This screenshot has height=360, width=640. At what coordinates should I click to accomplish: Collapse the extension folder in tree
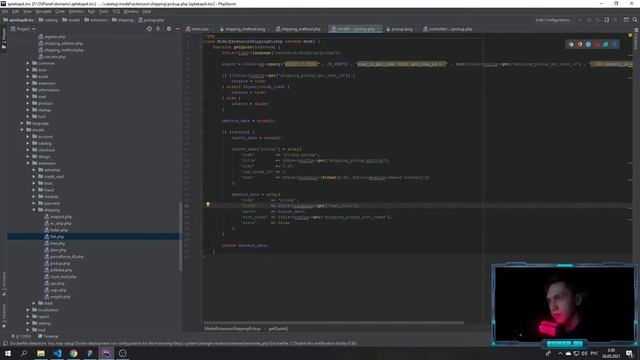click(28, 163)
